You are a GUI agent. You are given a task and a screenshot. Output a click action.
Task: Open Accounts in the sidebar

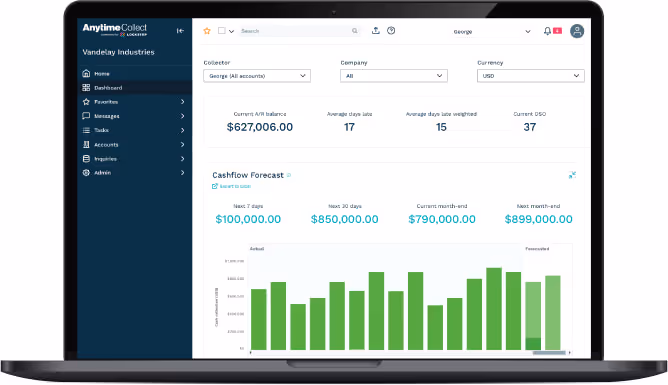(x=134, y=145)
